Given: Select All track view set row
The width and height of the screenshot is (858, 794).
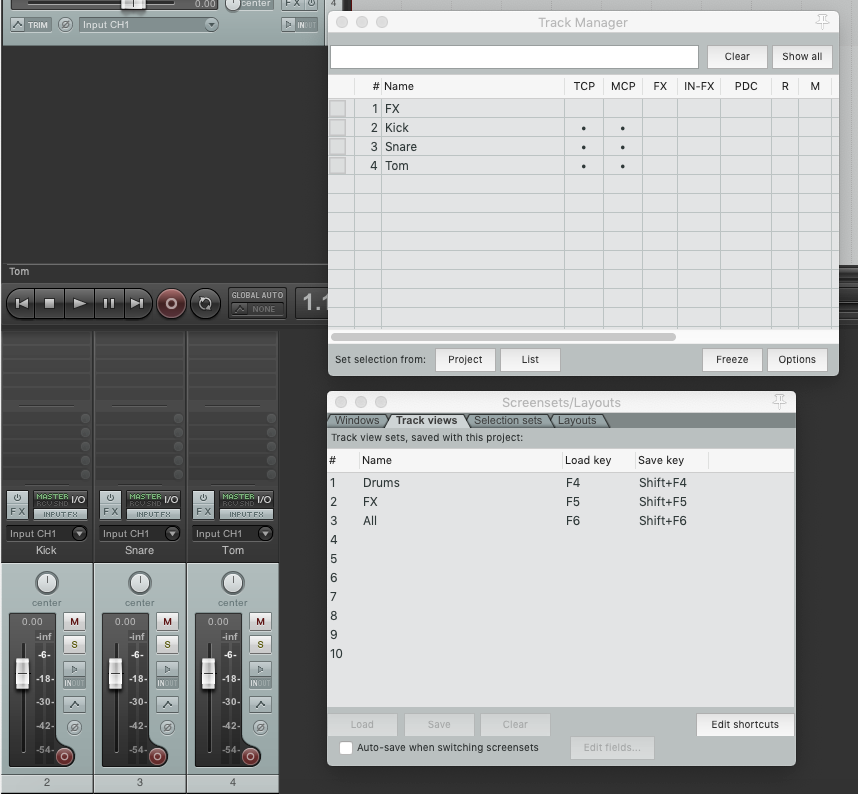Looking at the screenshot, I should (560, 520).
